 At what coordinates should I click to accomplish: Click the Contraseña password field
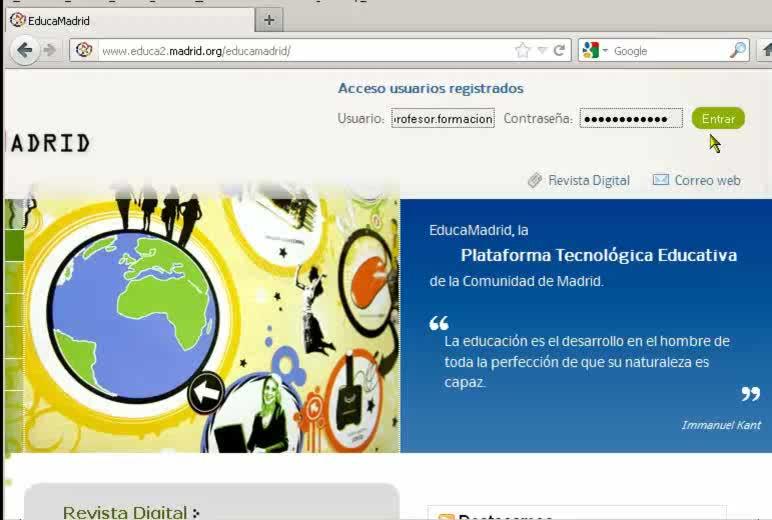tap(631, 118)
